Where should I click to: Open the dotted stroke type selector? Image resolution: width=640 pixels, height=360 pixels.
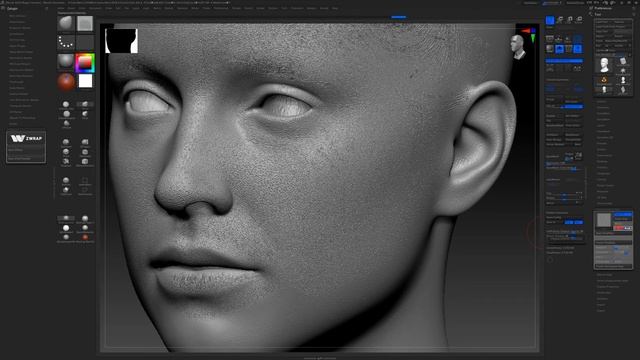pos(66,42)
